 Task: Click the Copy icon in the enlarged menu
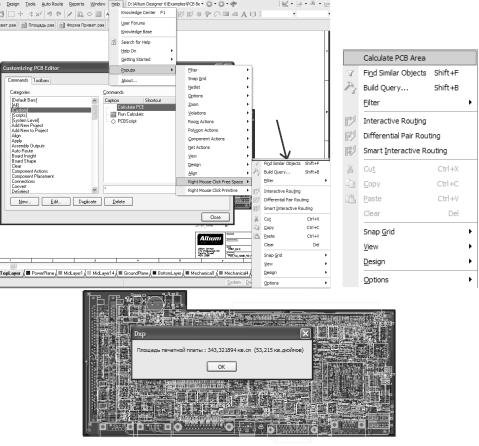point(350,184)
